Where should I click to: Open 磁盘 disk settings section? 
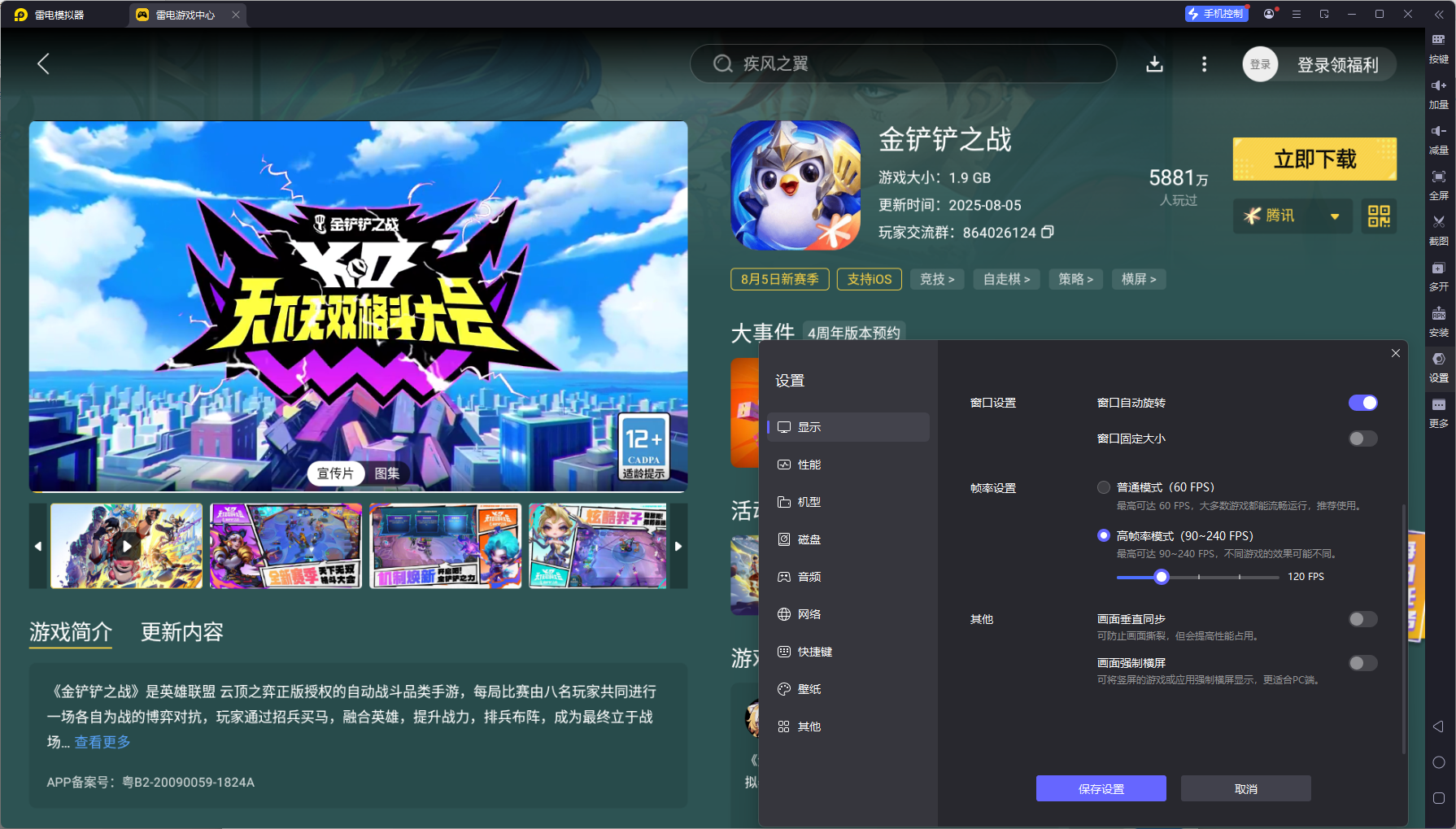(848, 539)
